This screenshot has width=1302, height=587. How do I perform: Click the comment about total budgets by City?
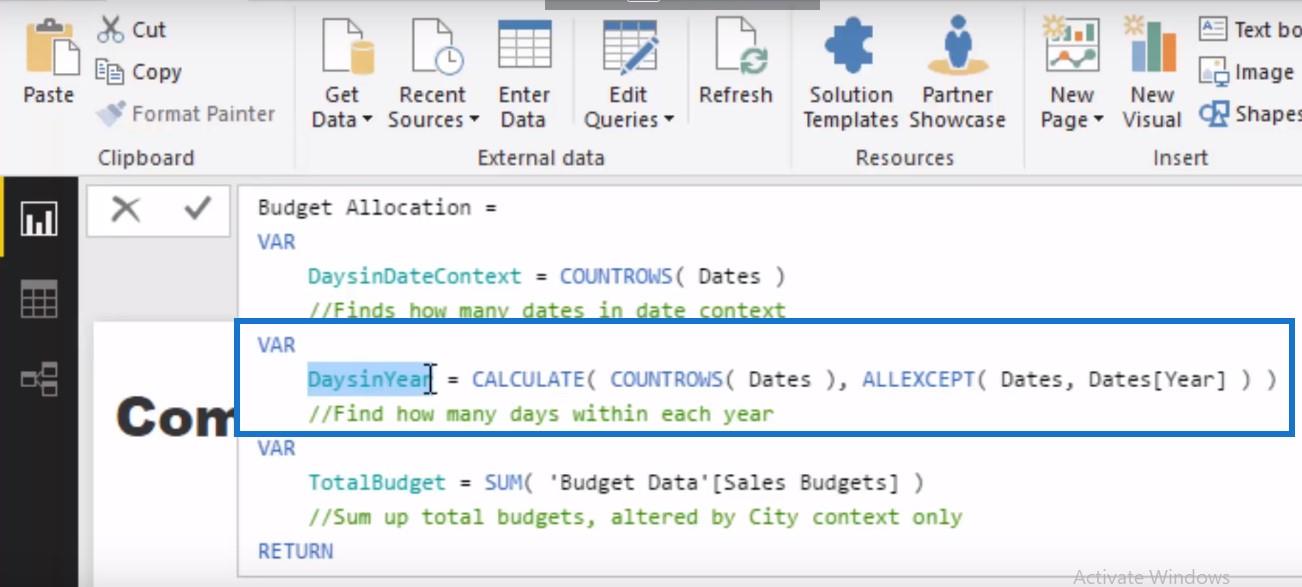click(x=635, y=517)
